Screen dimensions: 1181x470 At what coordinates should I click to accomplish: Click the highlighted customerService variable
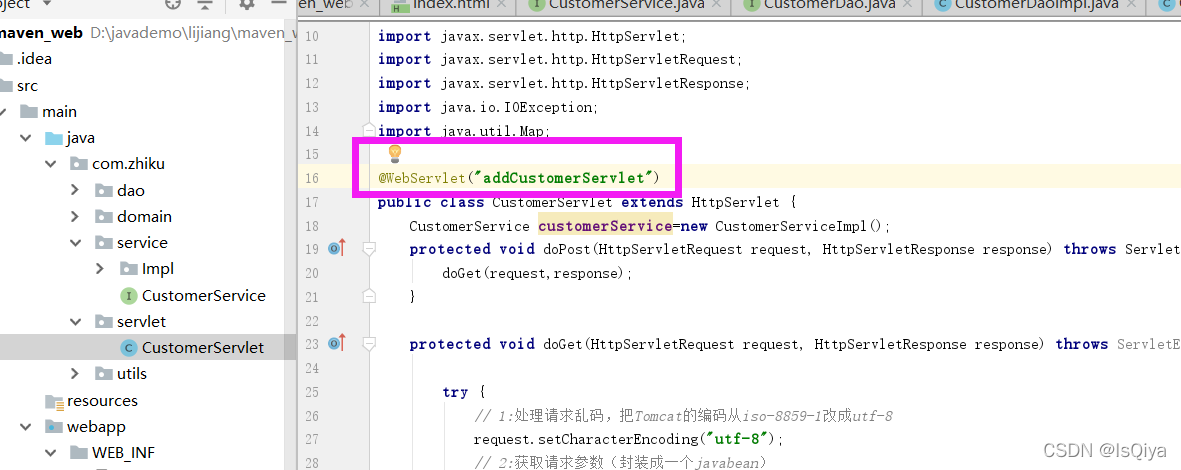coord(604,225)
